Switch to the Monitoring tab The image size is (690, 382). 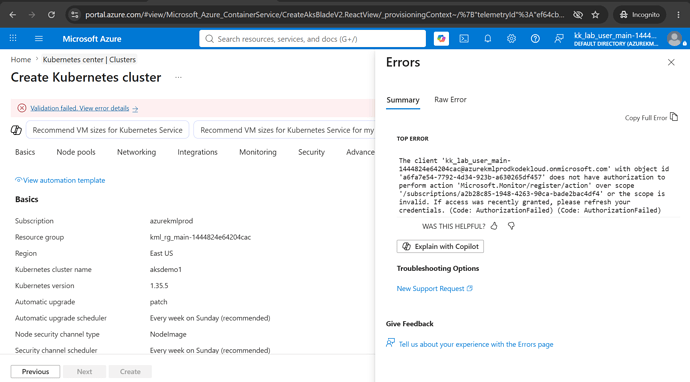258,152
